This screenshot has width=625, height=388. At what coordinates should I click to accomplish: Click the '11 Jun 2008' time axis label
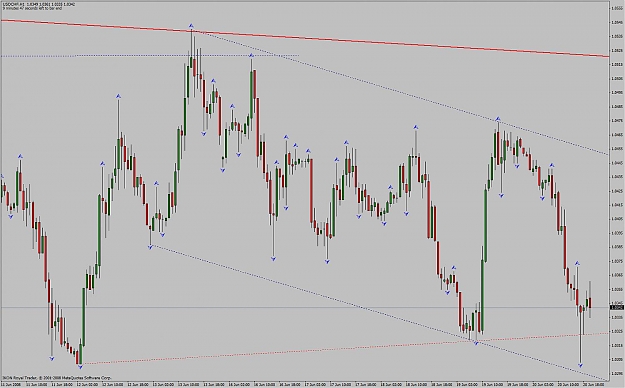point(11,385)
